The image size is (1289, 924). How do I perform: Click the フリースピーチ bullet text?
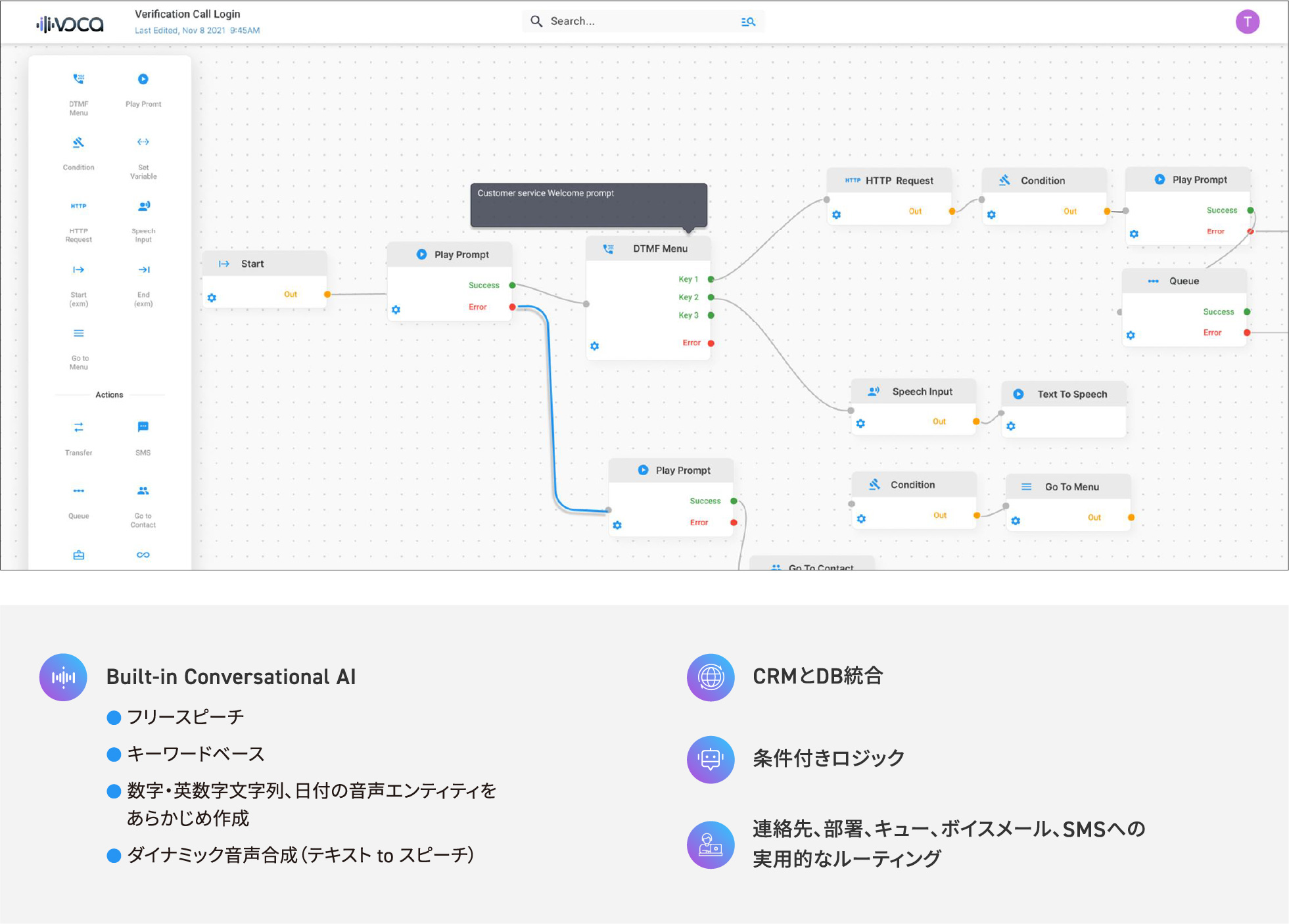point(185,716)
